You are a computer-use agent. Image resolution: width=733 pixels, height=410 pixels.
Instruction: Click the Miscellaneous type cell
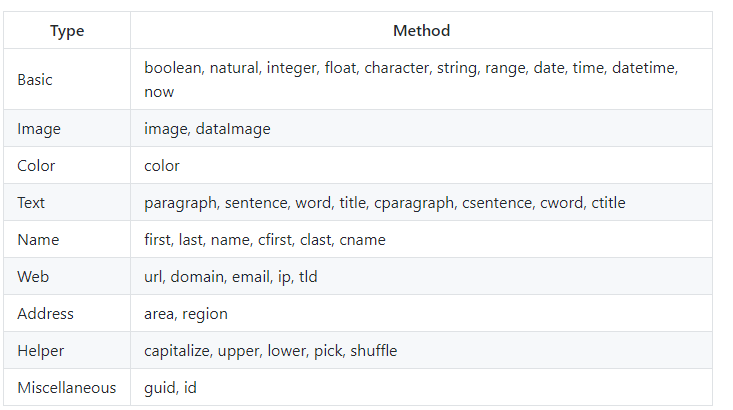click(66, 387)
